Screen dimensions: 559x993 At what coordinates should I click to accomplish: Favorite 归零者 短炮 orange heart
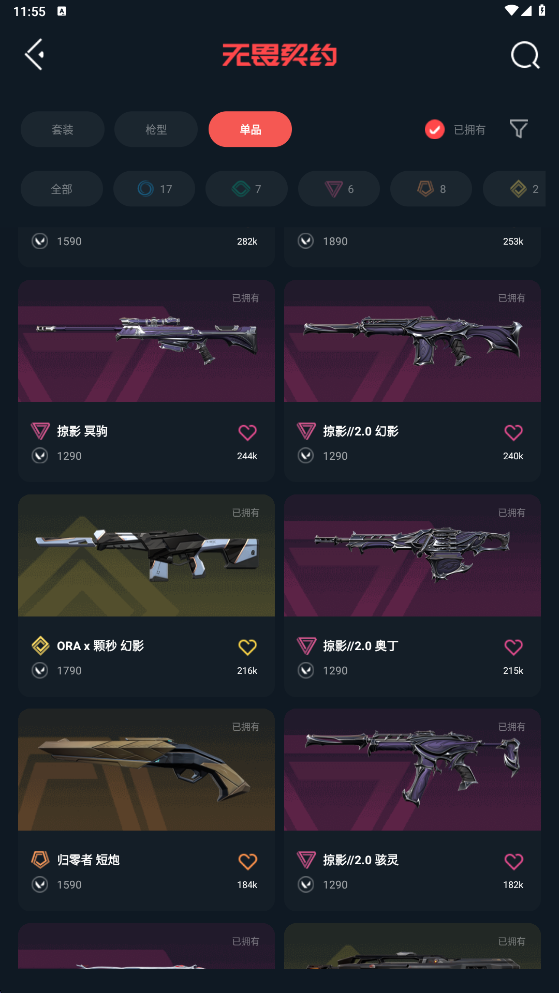click(x=248, y=861)
